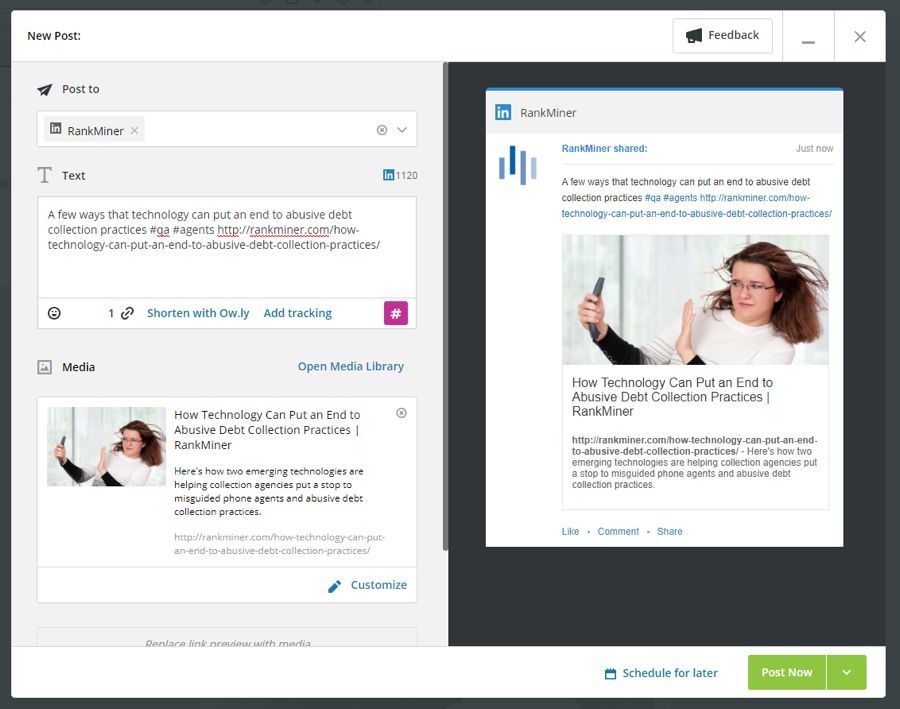
Task: Customize the link preview
Action: pyautogui.click(x=379, y=585)
